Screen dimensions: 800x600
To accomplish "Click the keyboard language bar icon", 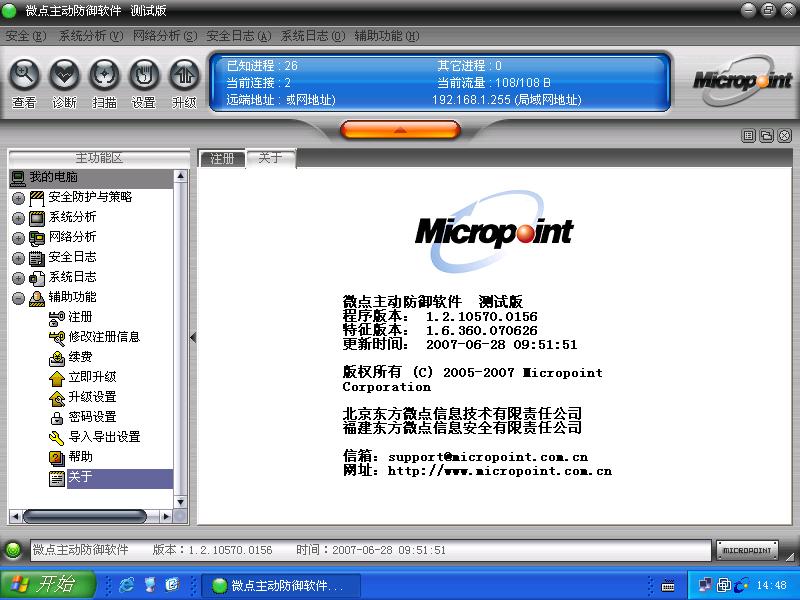I will 667,586.
